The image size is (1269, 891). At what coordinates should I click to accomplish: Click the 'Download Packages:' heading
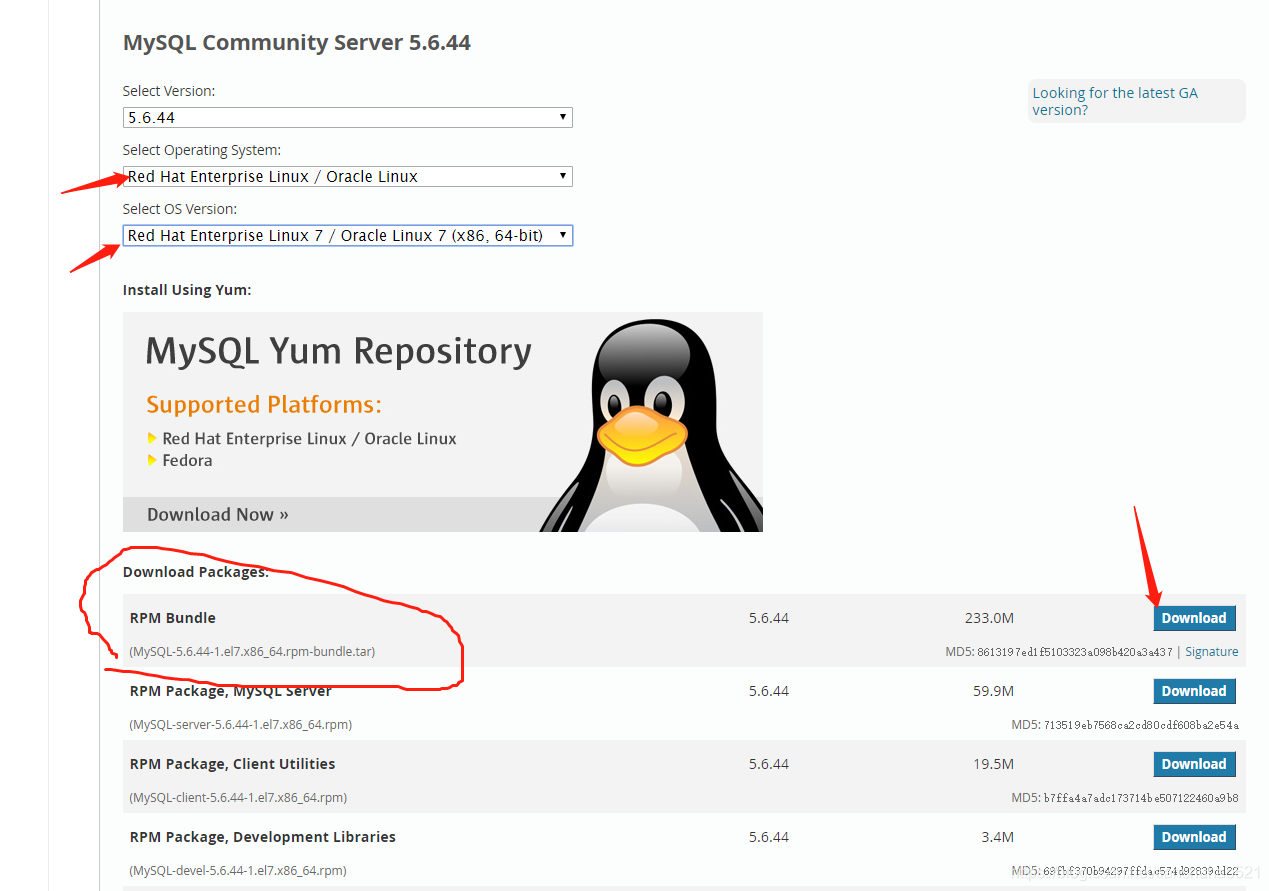click(196, 572)
